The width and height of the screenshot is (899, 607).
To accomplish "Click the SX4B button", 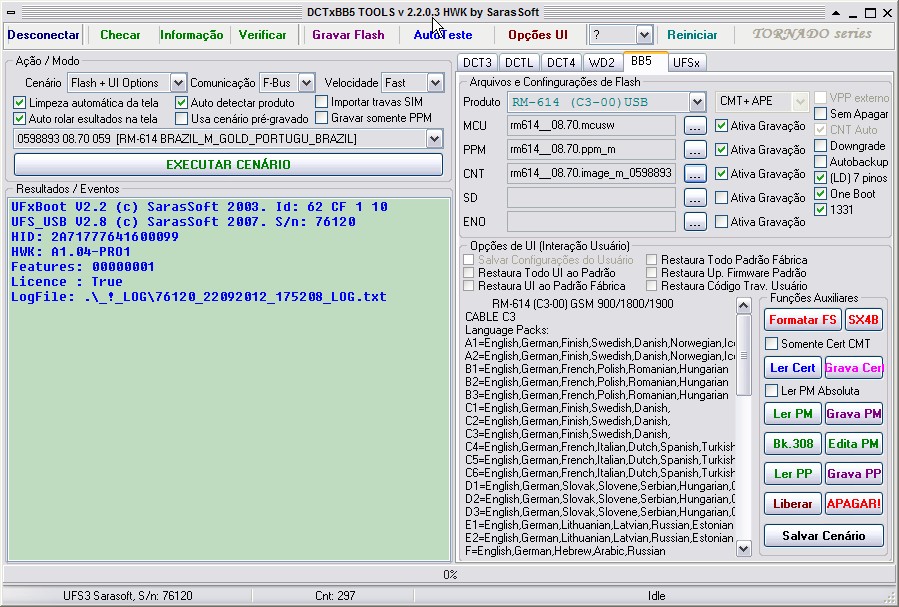I will pos(863,320).
